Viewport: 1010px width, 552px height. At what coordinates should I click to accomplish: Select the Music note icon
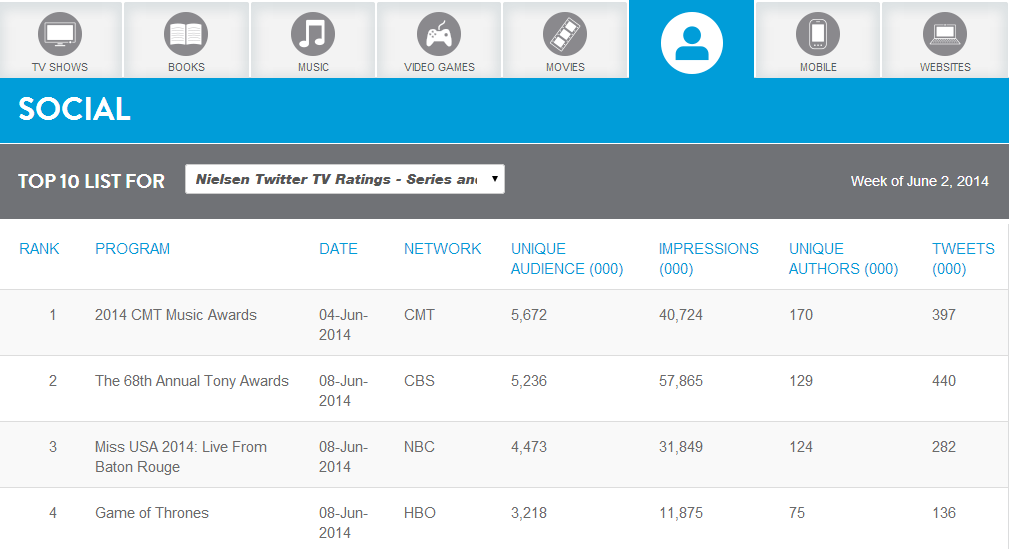pyautogui.click(x=313, y=34)
